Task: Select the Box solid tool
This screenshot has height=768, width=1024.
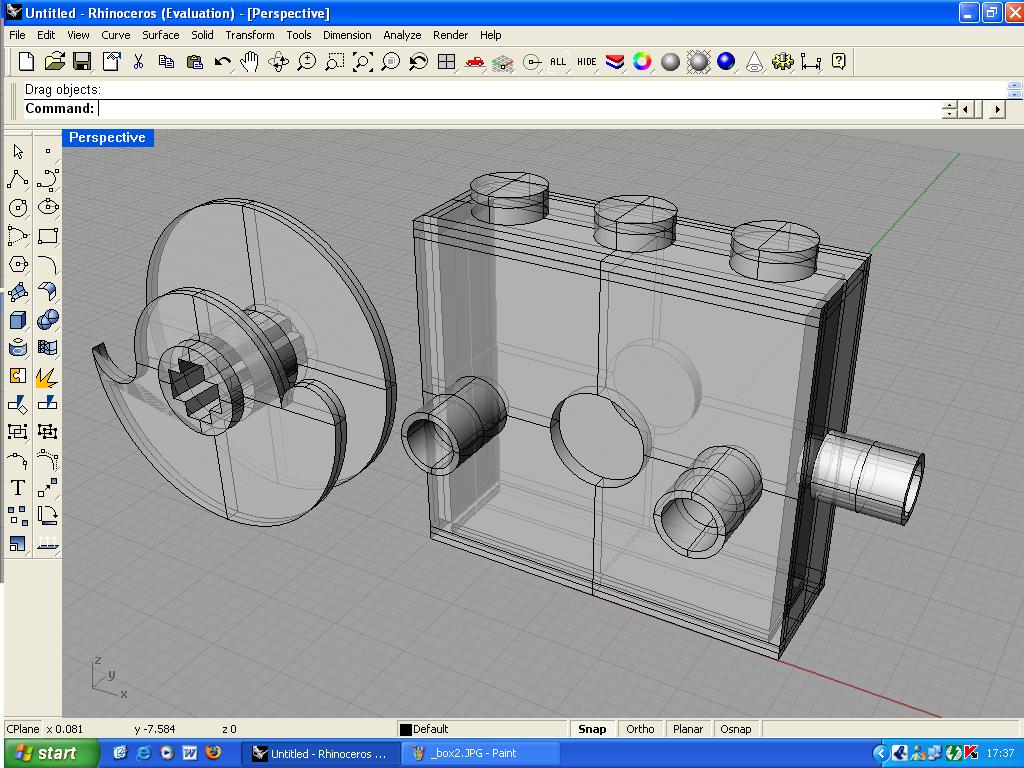Action: click(x=18, y=320)
